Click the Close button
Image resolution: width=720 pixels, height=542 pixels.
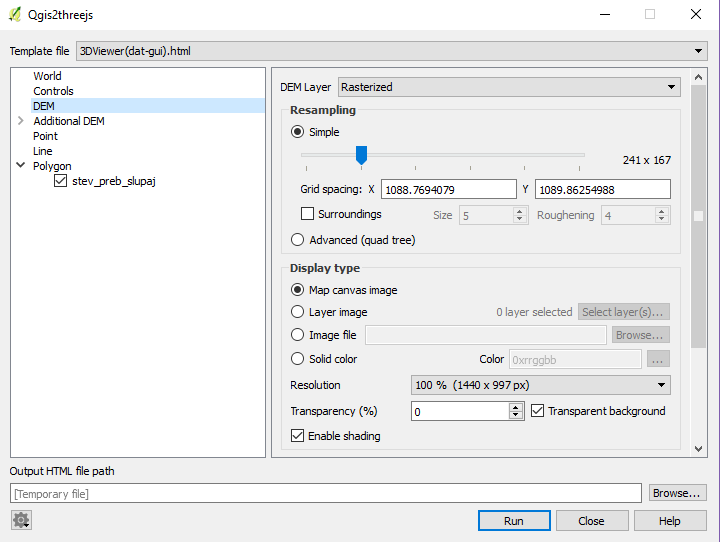coord(591,521)
